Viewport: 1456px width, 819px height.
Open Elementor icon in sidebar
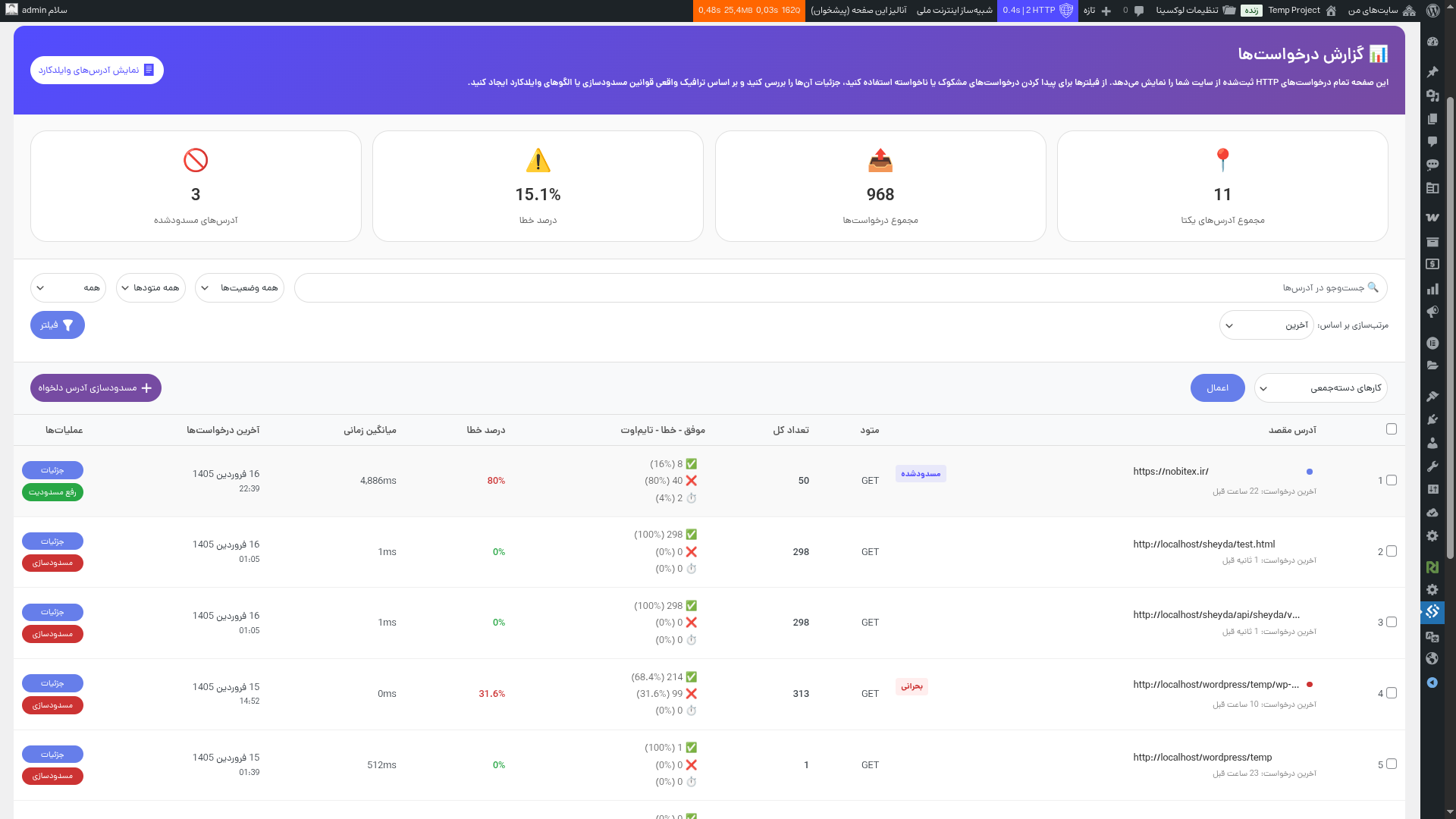tap(1432, 343)
